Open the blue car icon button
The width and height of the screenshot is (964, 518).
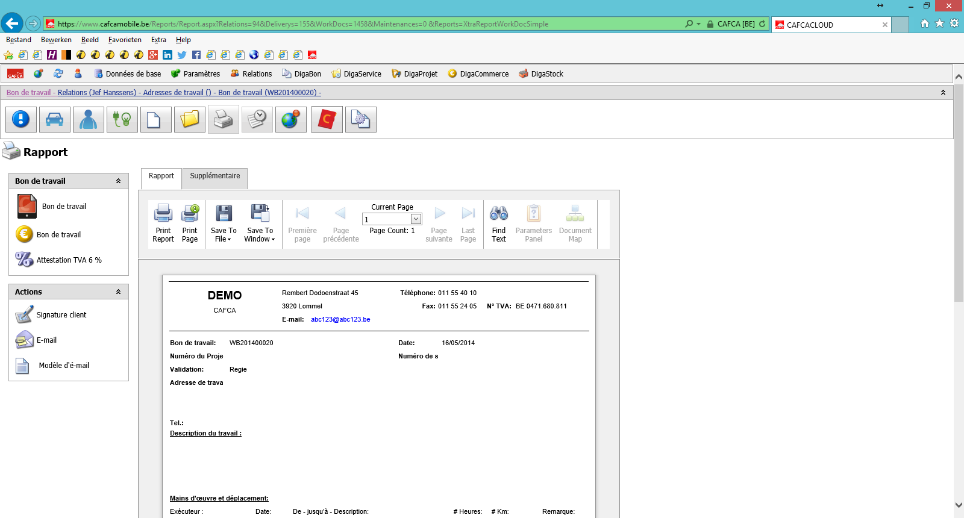pos(55,119)
